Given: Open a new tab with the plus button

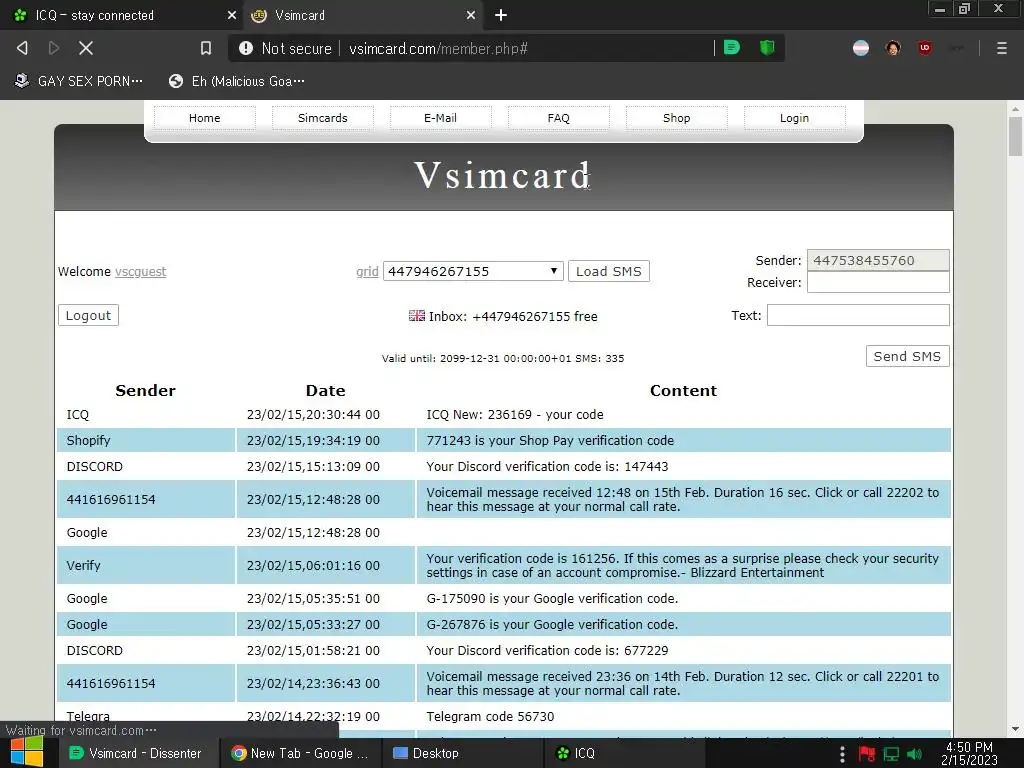Looking at the screenshot, I should coord(501,15).
